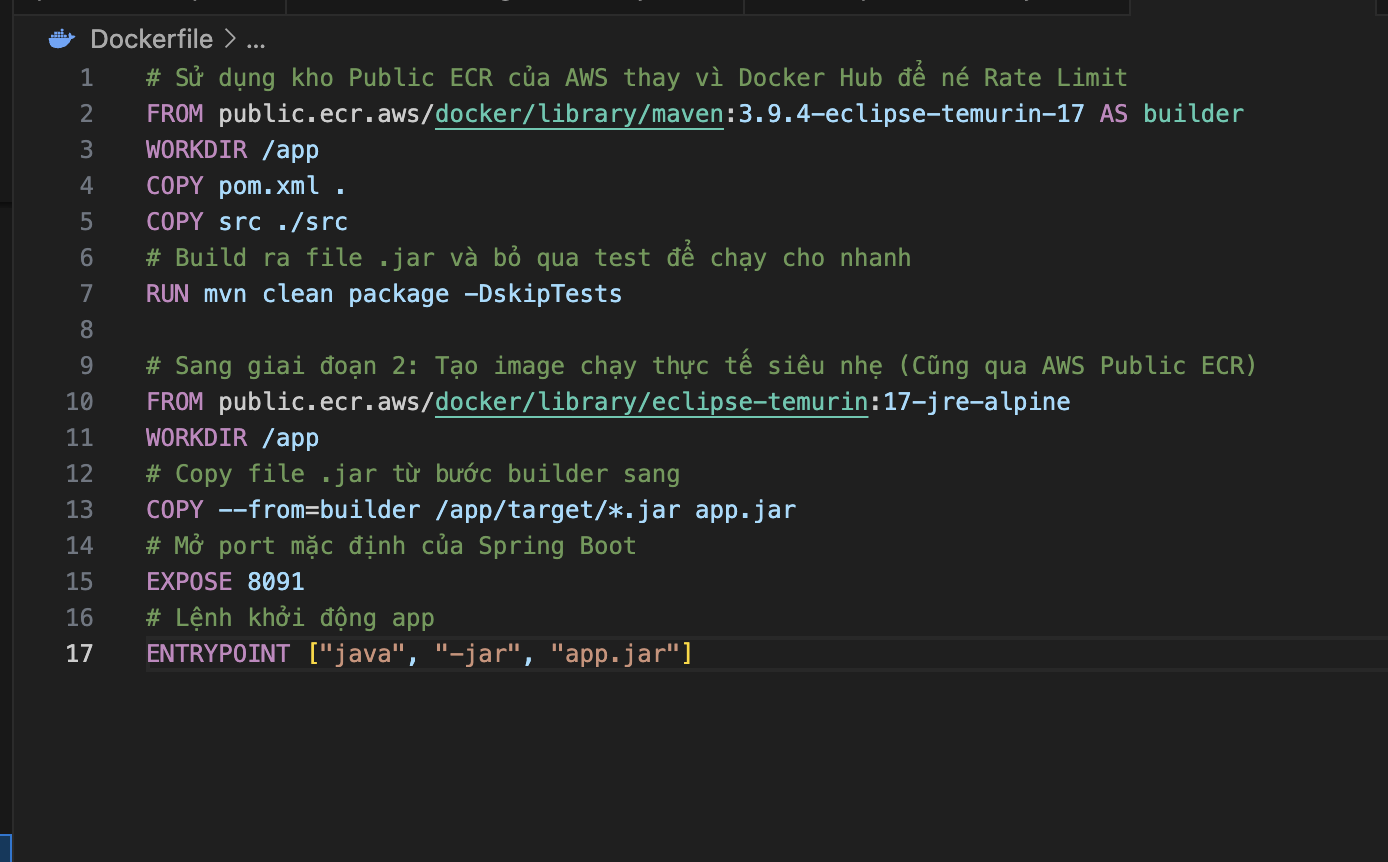Click the 3.9.4-eclipse-temurin-17 image tag

(911, 114)
